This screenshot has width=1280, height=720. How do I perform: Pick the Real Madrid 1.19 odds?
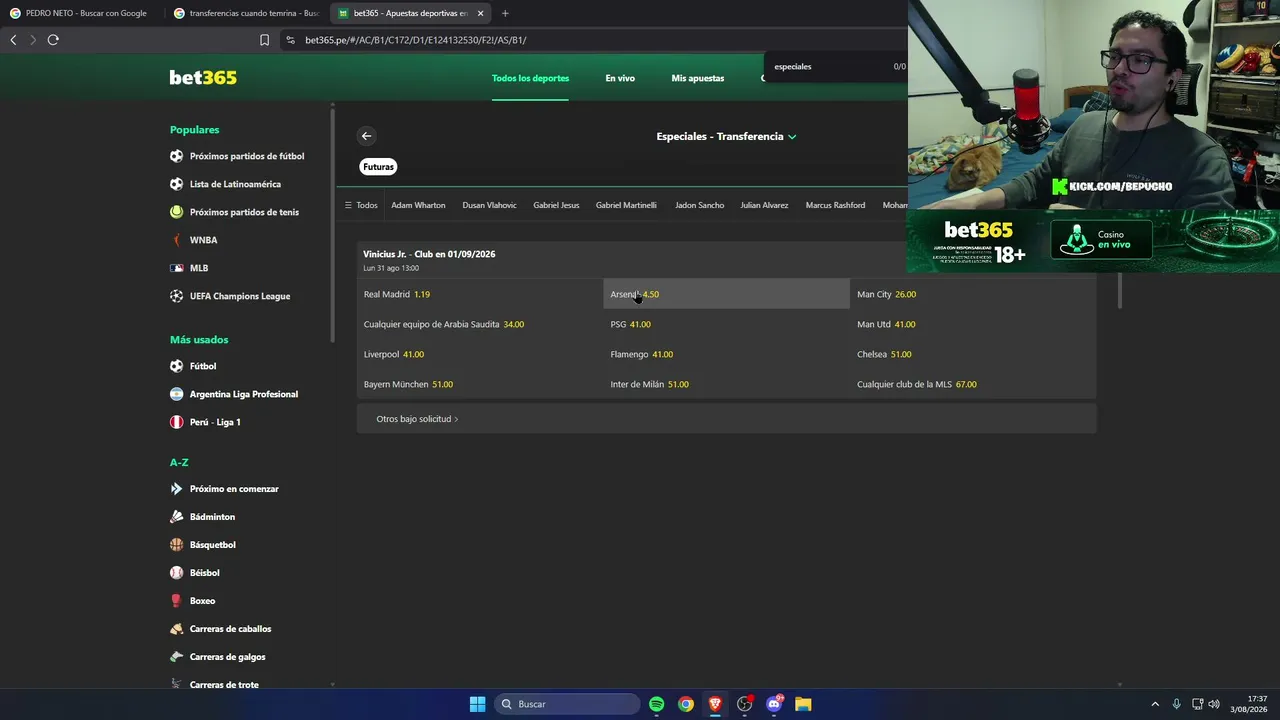(x=480, y=294)
